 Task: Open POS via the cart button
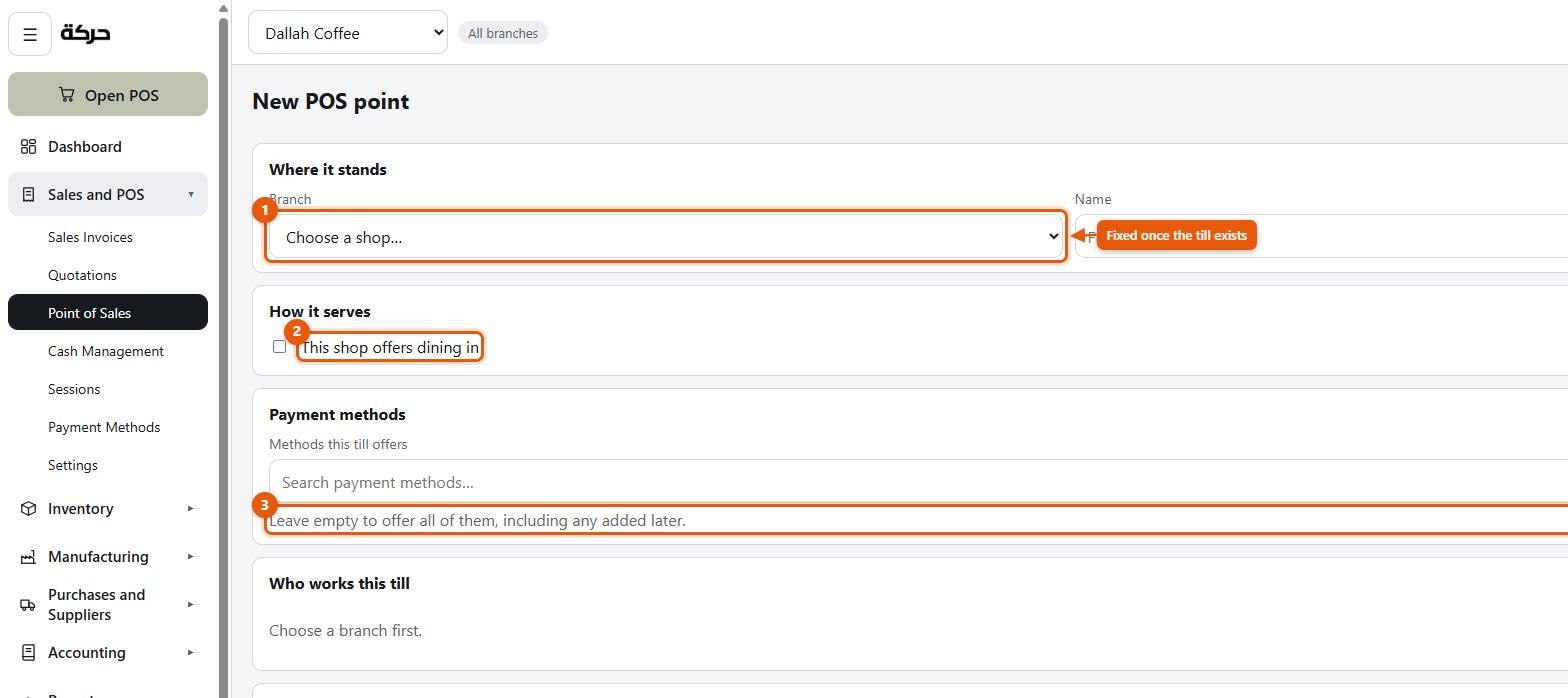click(108, 94)
